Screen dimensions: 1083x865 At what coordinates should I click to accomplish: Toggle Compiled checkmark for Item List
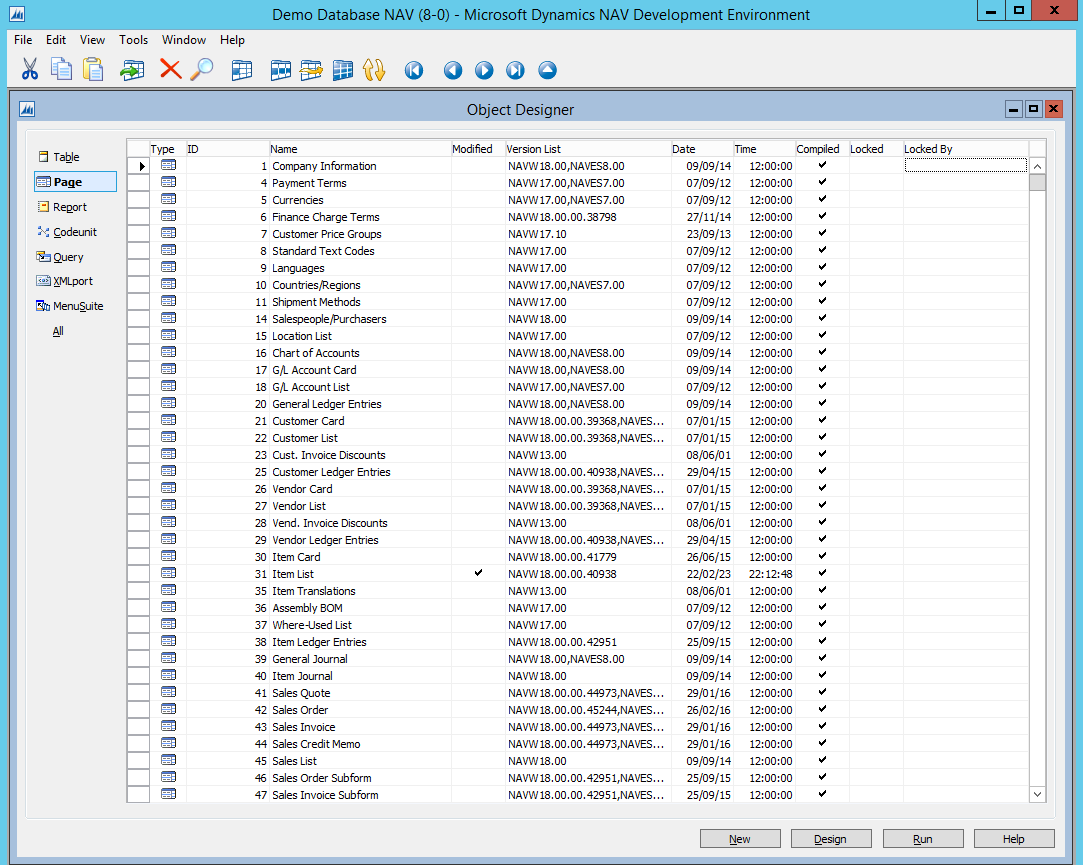pos(822,573)
